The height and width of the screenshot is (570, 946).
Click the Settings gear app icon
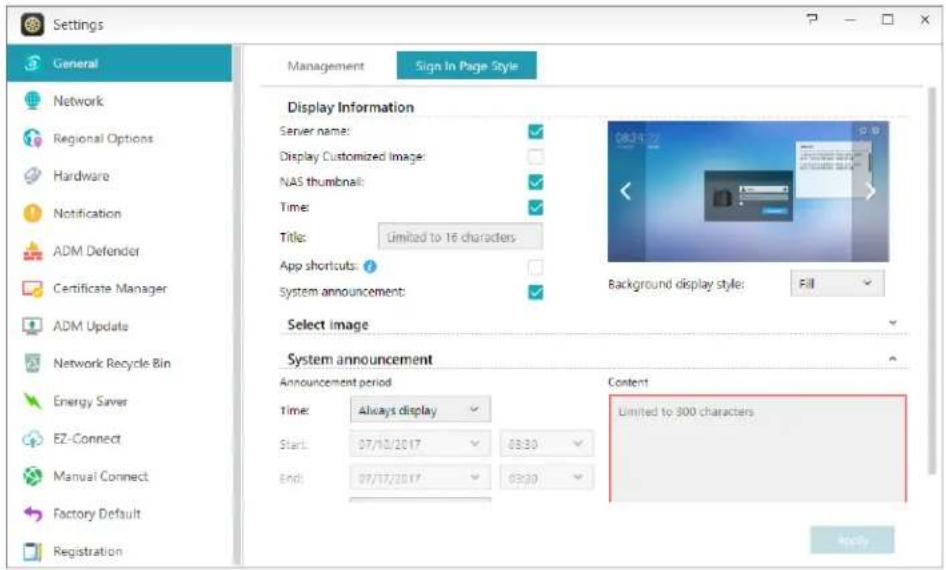[32, 24]
